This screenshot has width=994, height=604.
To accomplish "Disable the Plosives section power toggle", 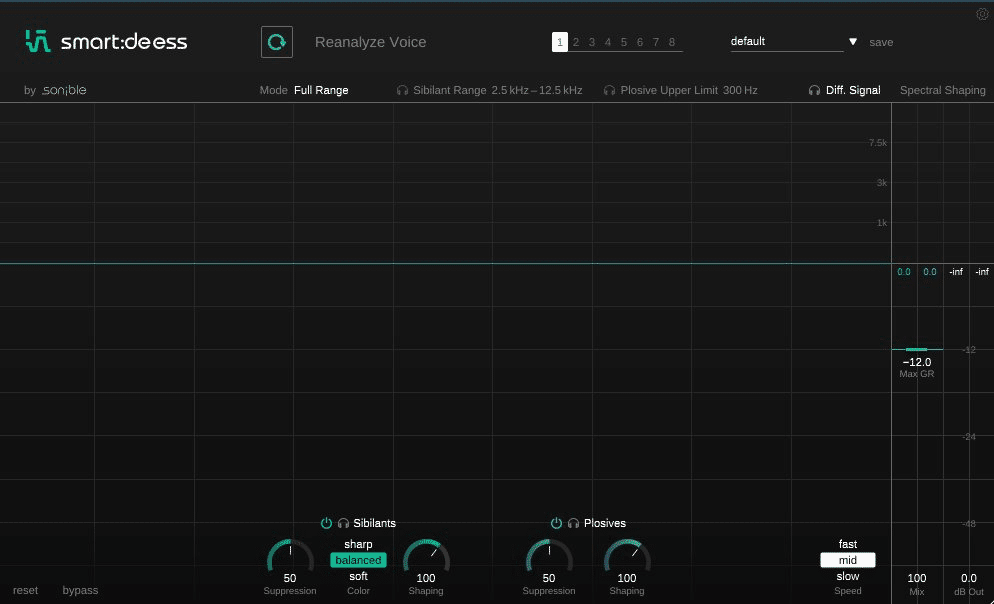I will [x=556, y=523].
